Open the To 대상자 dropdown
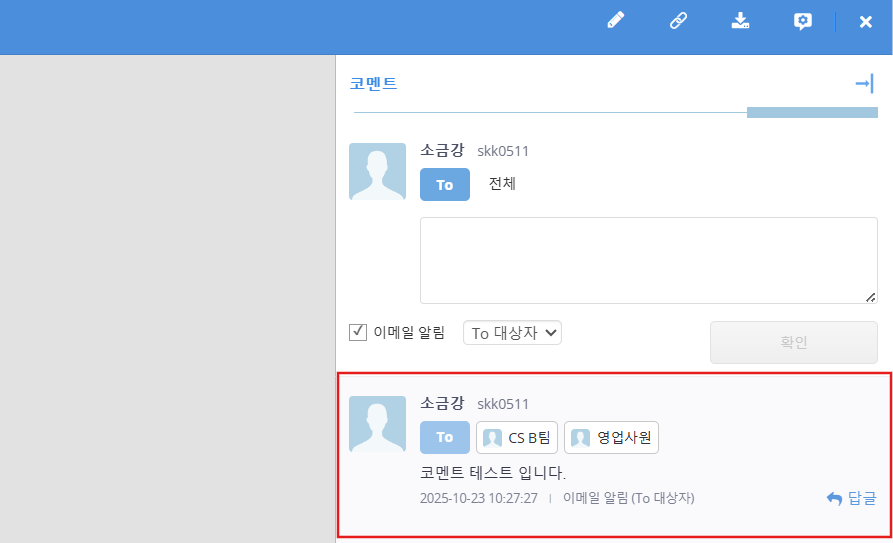This screenshot has width=893, height=543. [512, 333]
